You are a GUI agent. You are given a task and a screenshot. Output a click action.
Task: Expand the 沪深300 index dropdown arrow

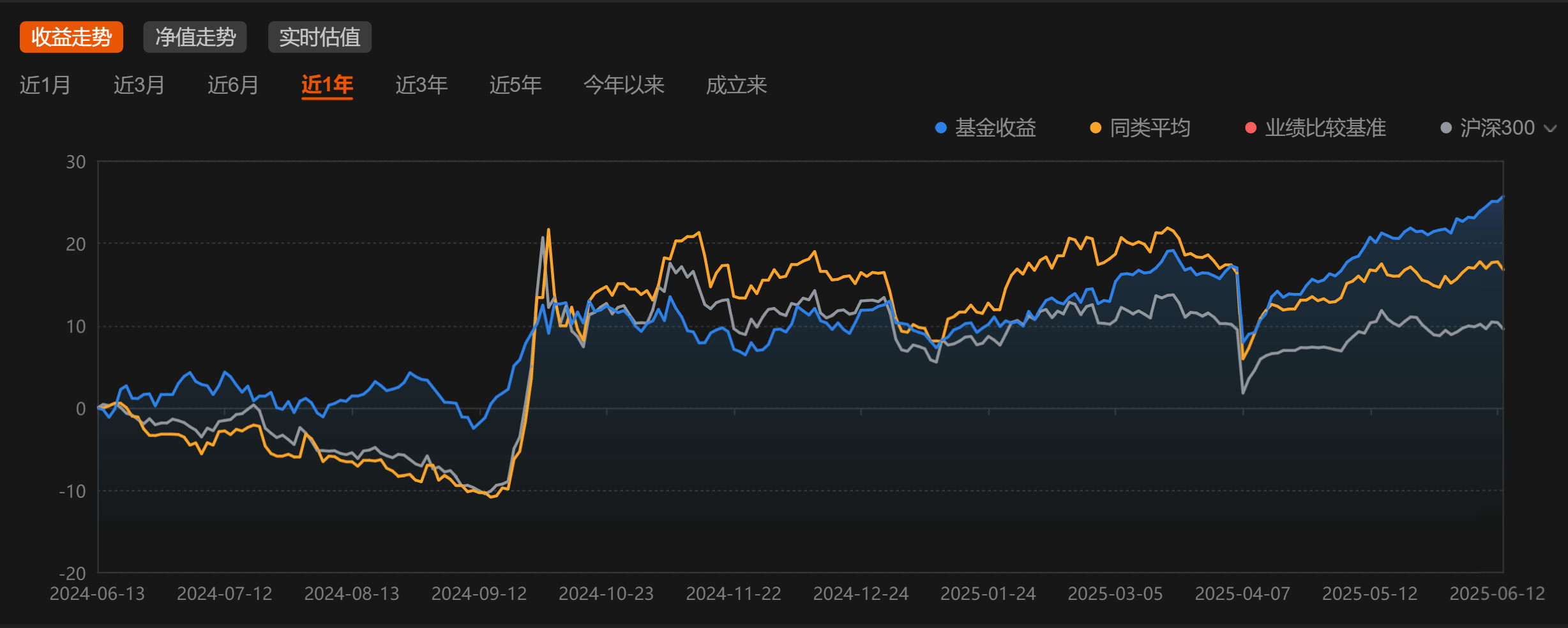coord(1550,128)
